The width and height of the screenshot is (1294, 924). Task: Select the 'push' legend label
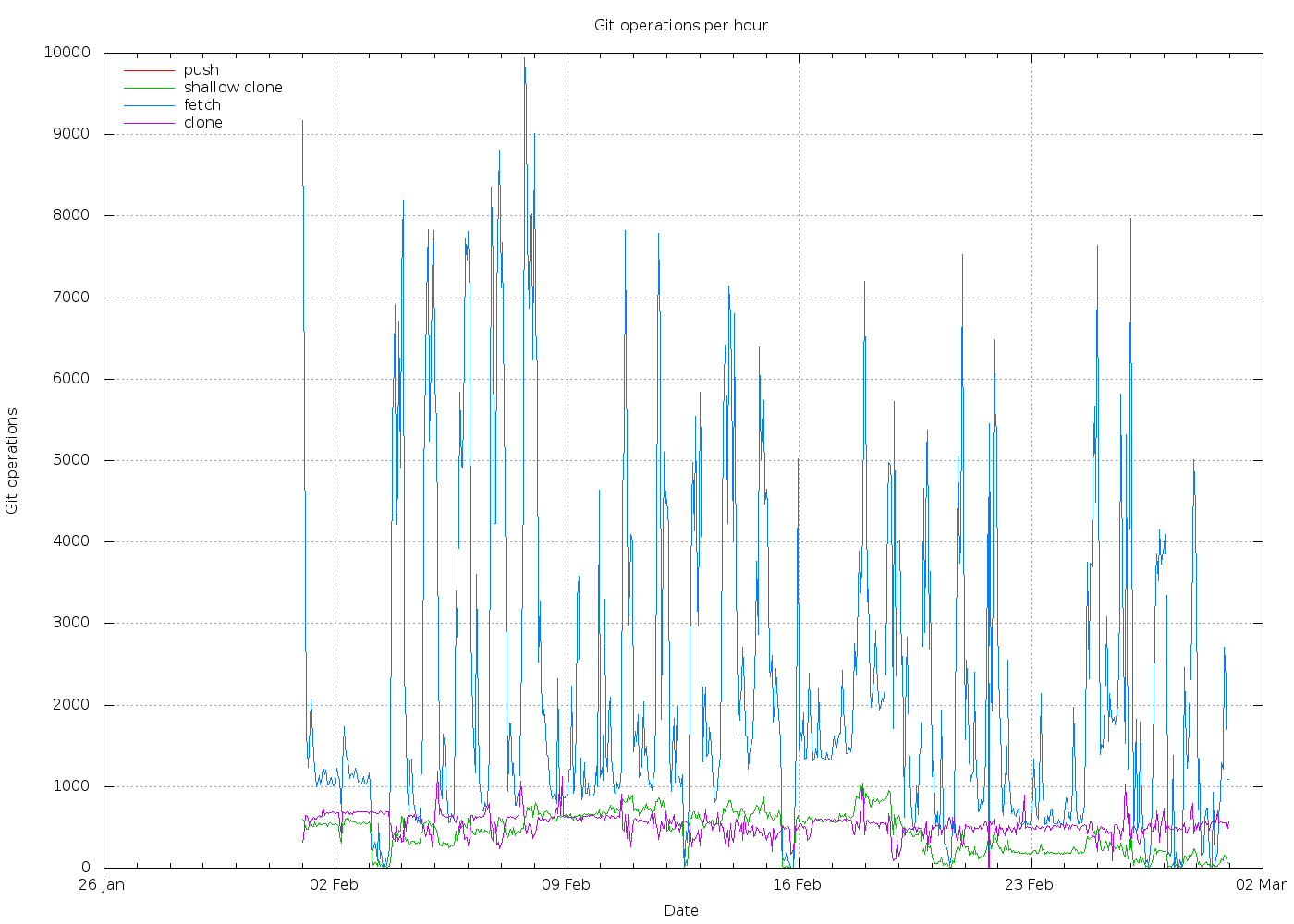tap(201, 70)
